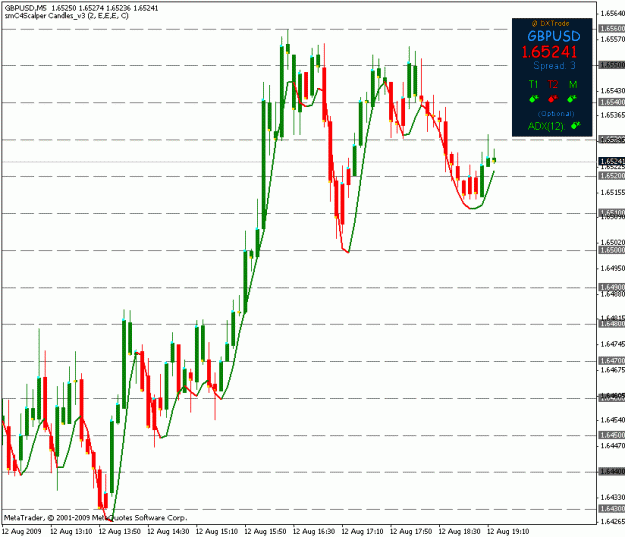The height and width of the screenshot is (537, 625).
Task: Click the 1.64745 price scale label
Action: coord(612,344)
